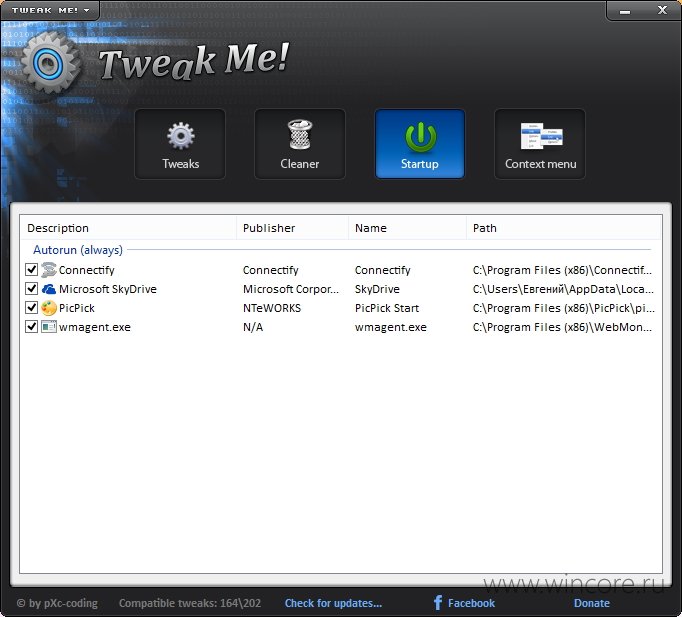
Task: Click the N/A publisher cell
Action: (x=253, y=327)
